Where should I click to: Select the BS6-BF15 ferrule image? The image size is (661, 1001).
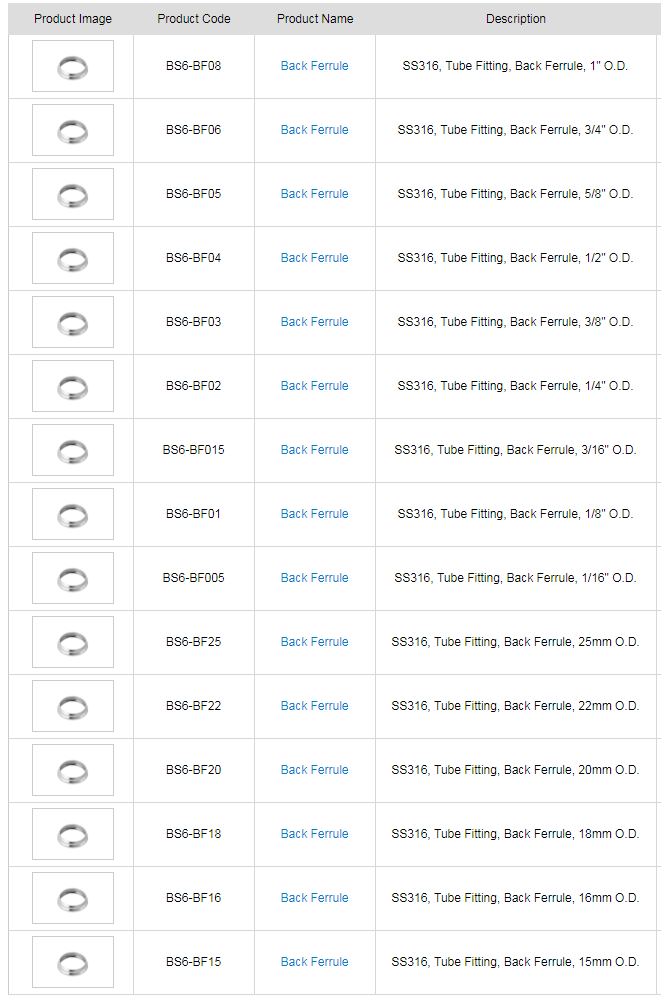click(x=72, y=962)
